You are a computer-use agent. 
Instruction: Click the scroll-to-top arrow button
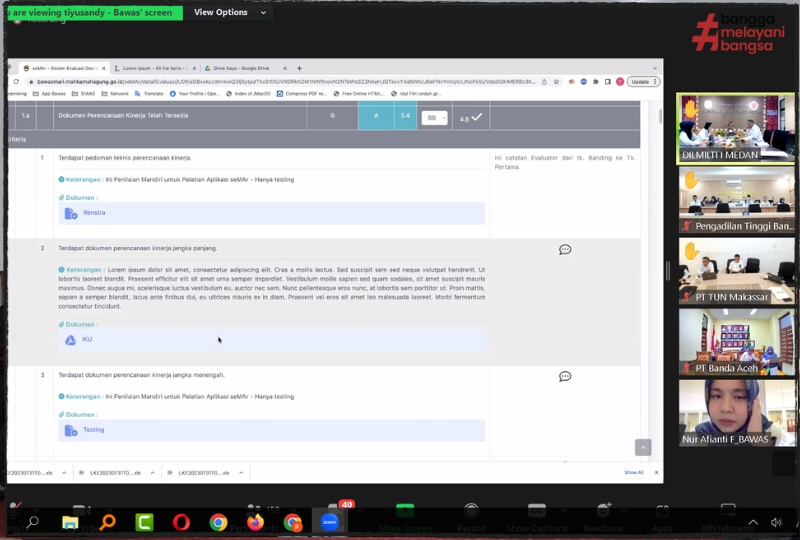click(x=643, y=447)
